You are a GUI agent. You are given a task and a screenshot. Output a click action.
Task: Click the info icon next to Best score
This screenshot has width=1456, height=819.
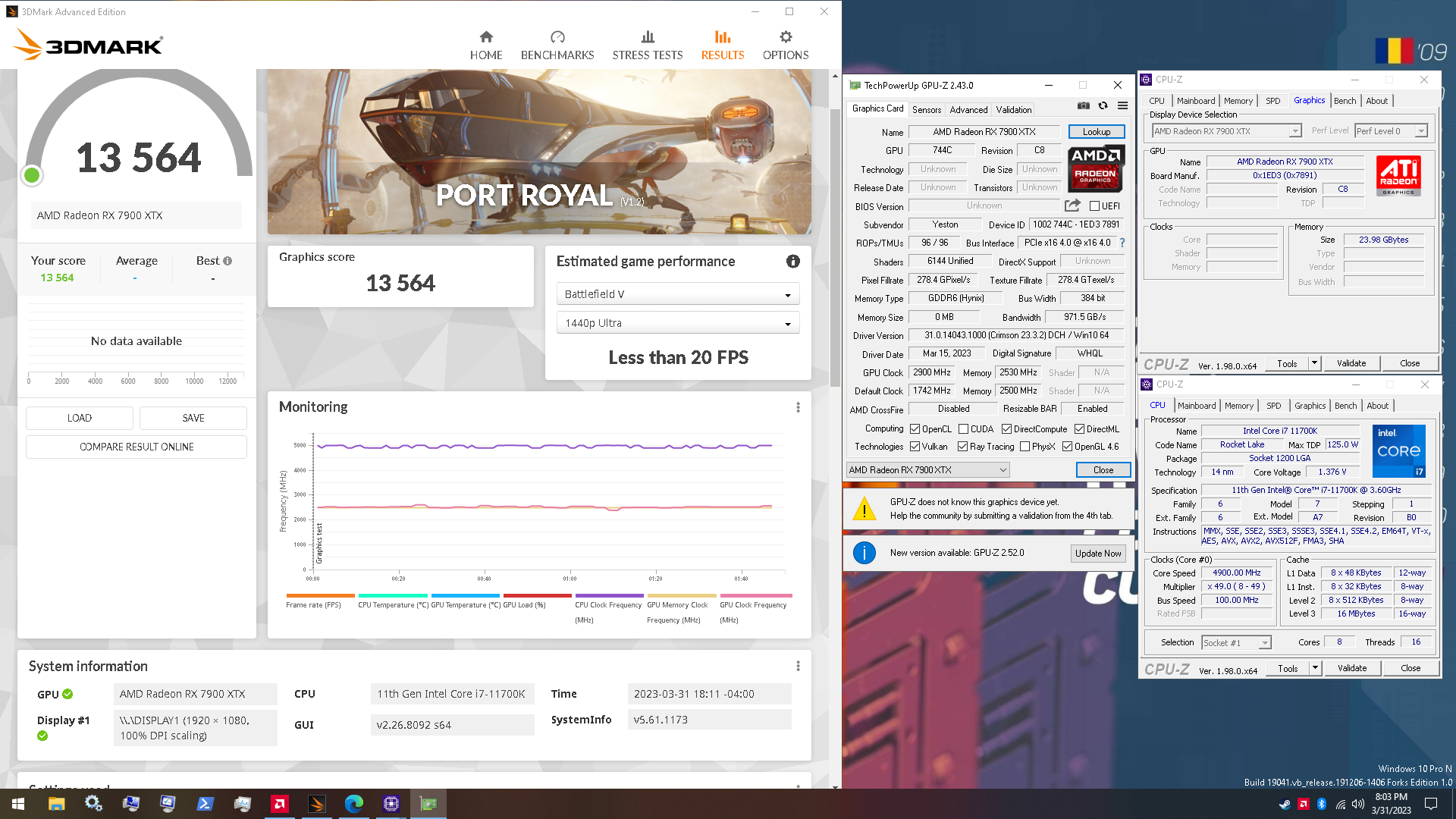pyautogui.click(x=227, y=261)
